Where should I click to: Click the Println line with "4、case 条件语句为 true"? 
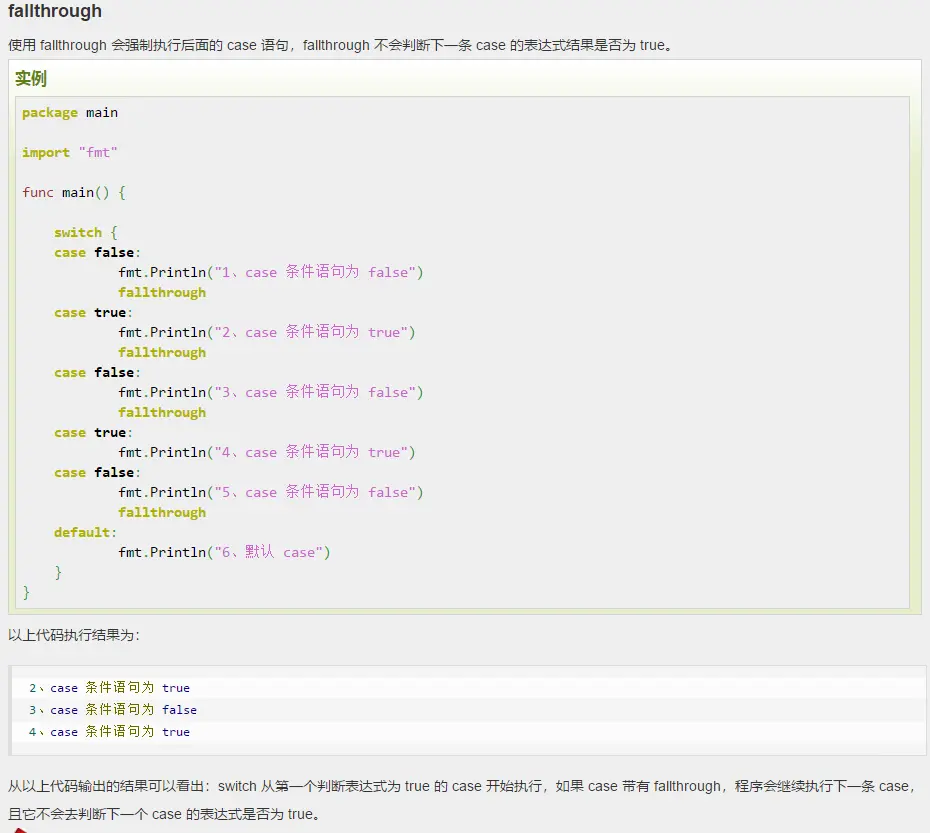(x=266, y=452)
